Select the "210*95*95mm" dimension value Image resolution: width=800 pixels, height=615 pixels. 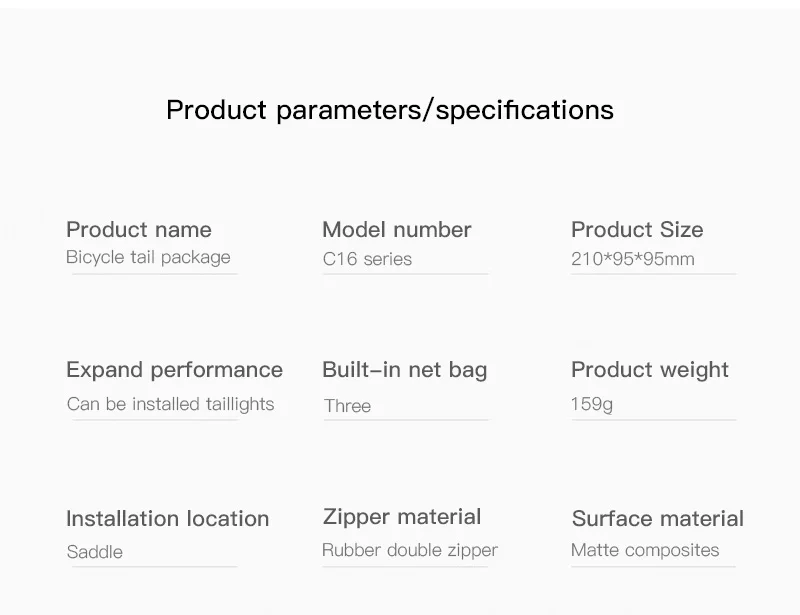(x=632, y=259)
